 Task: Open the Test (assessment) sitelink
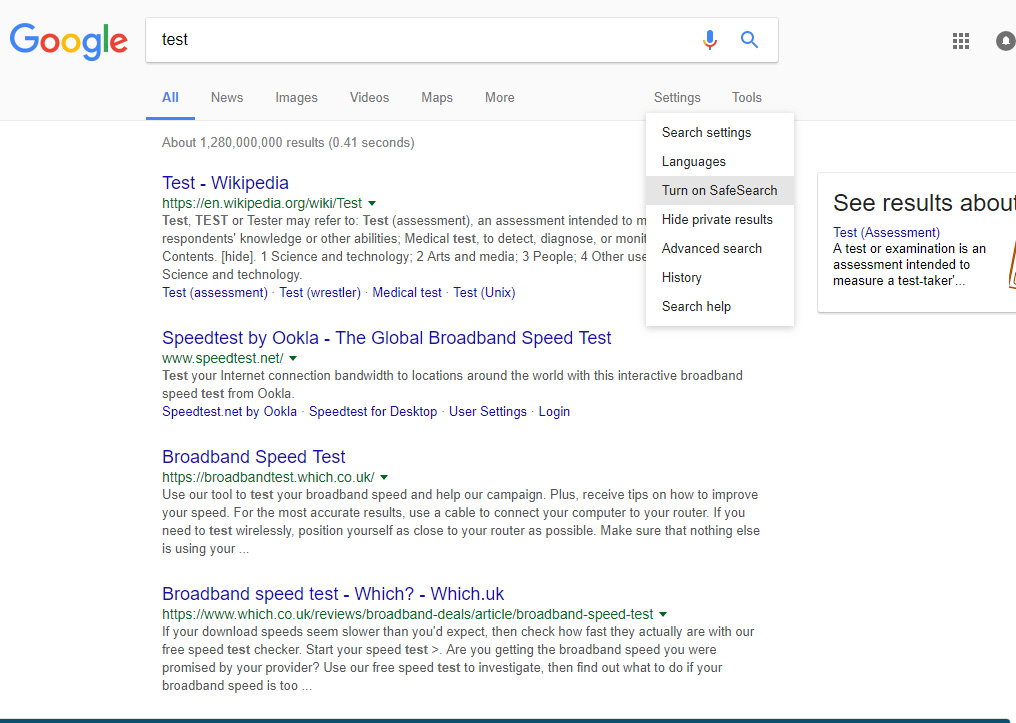[214, 293]
